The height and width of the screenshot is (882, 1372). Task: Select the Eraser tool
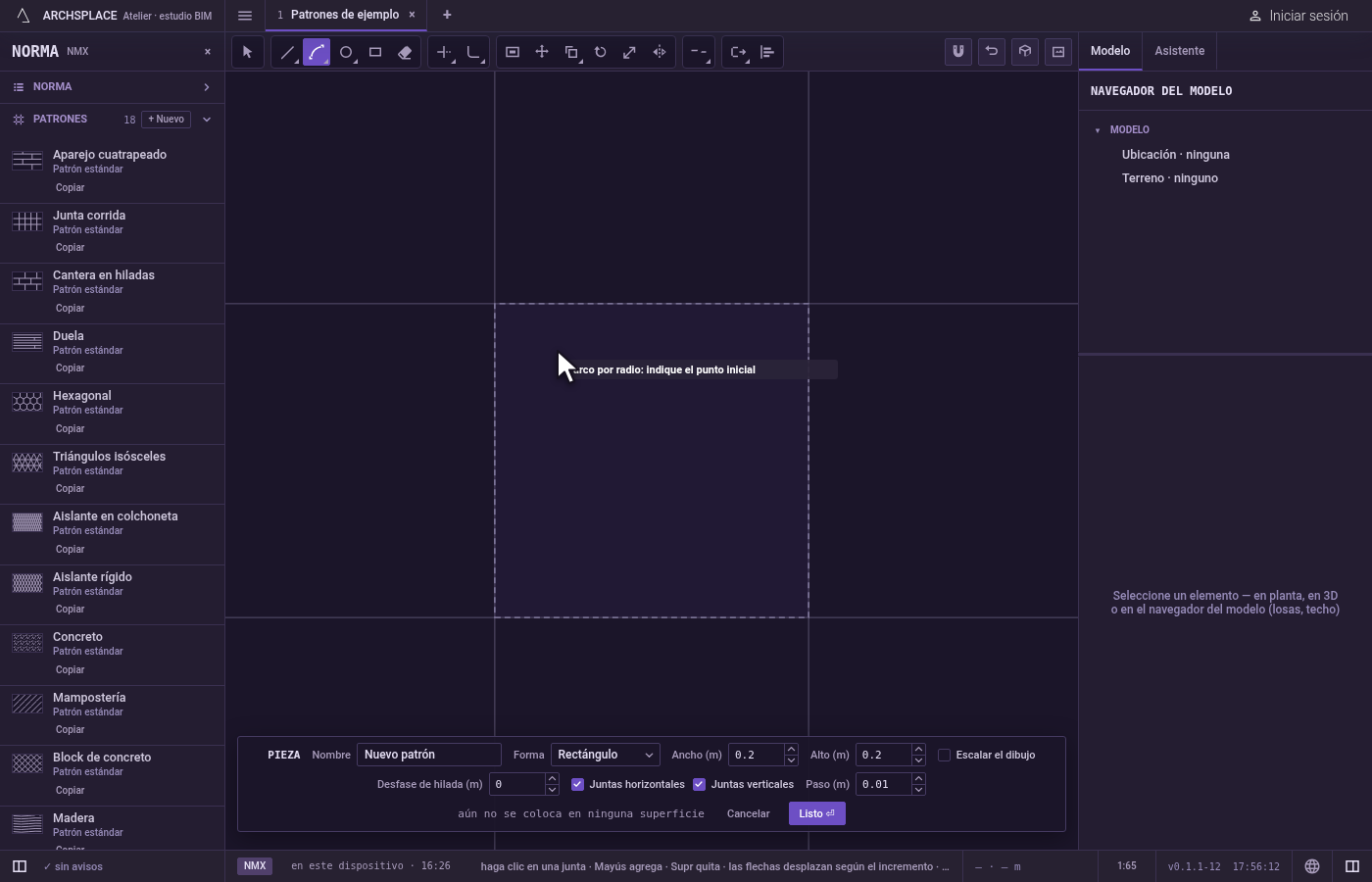405,52
